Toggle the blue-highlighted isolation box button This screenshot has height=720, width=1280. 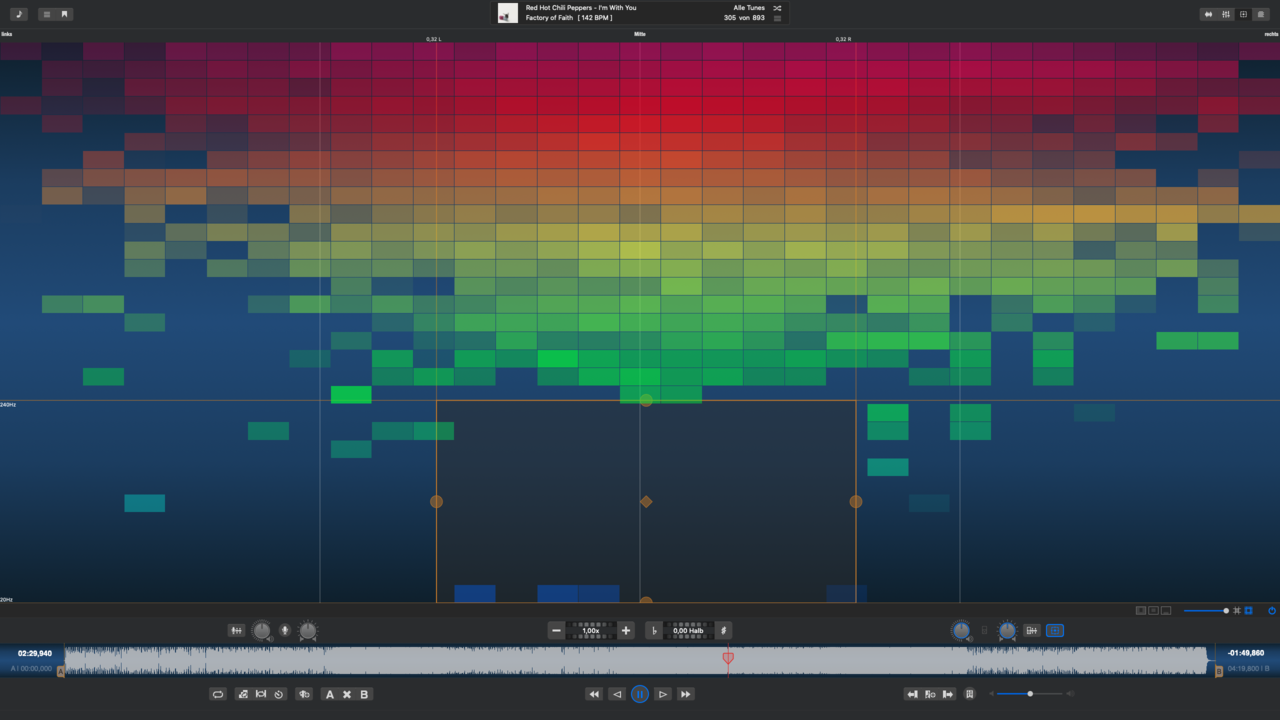pyautogui.click(x=1055, y=630)
